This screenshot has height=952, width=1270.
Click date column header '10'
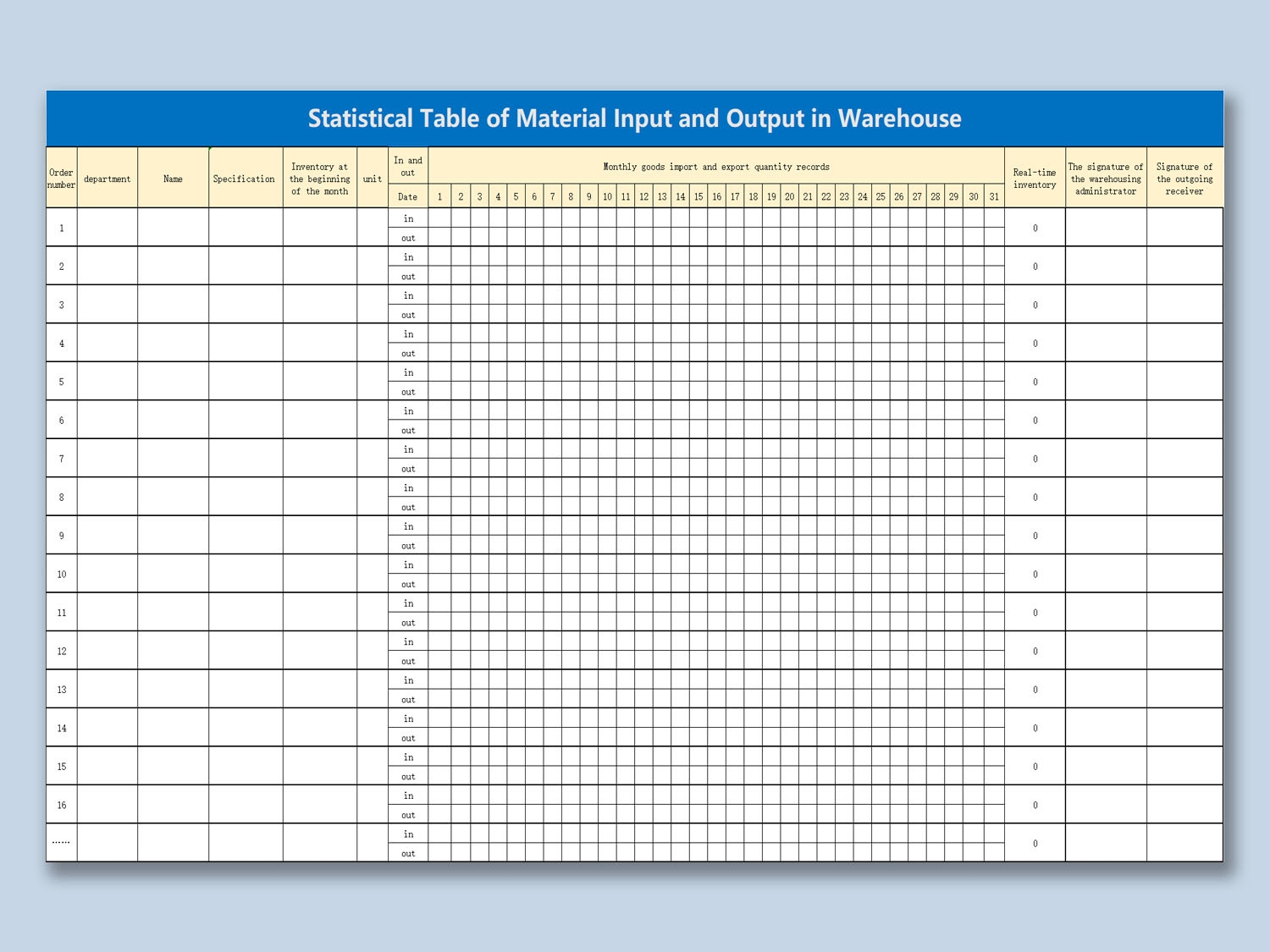(x=607, y=196)
